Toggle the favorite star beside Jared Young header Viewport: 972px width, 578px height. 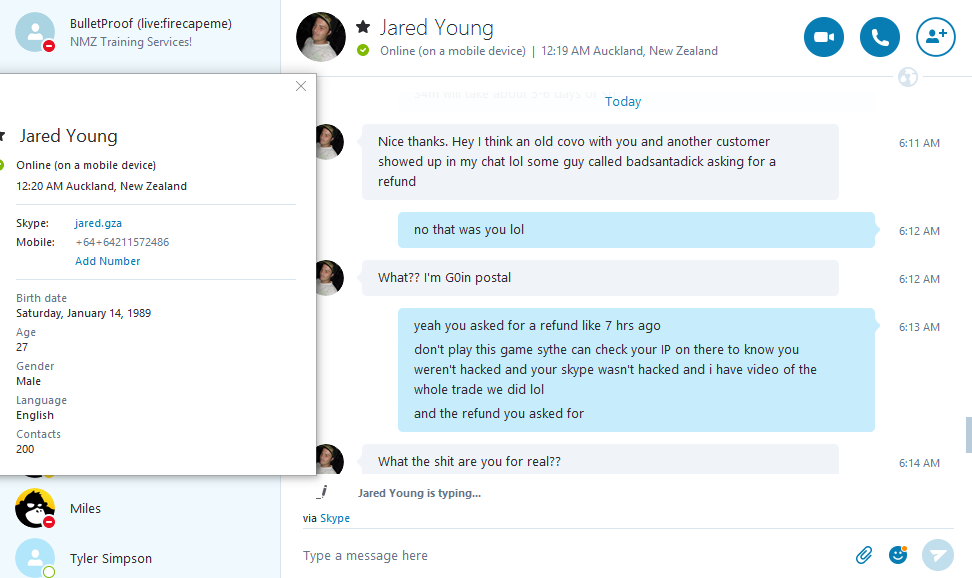point(363,27)
